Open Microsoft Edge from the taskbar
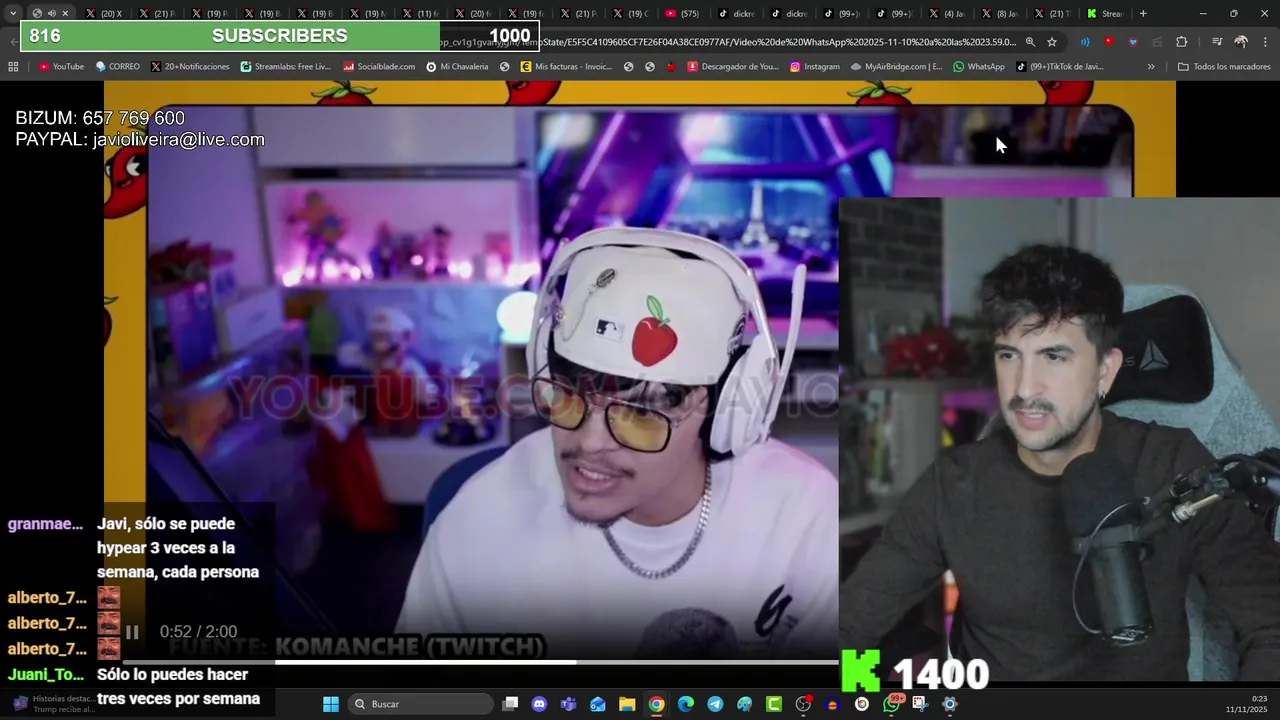The image size is (1280, 720). coord(686,704)
